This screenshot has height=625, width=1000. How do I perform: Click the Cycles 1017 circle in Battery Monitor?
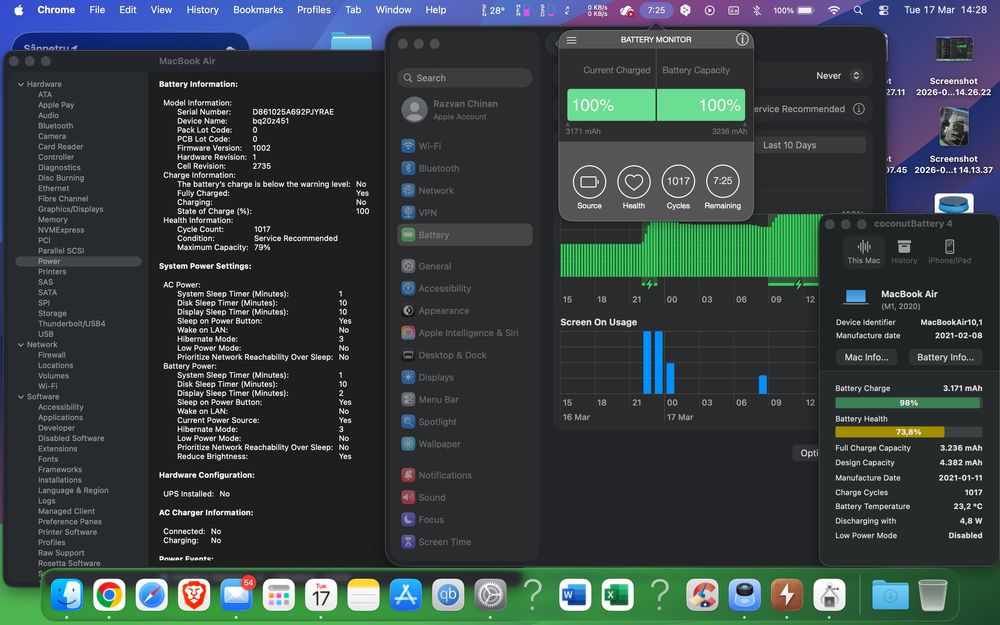point(678,181)
